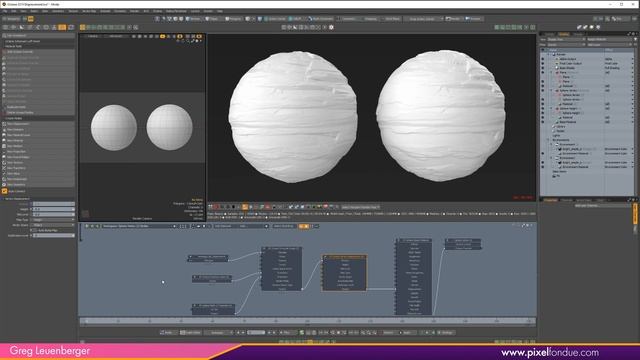Open the Render menu
Image resolution: width=640 pixels, height=360 pixels.
coord(134,11)
